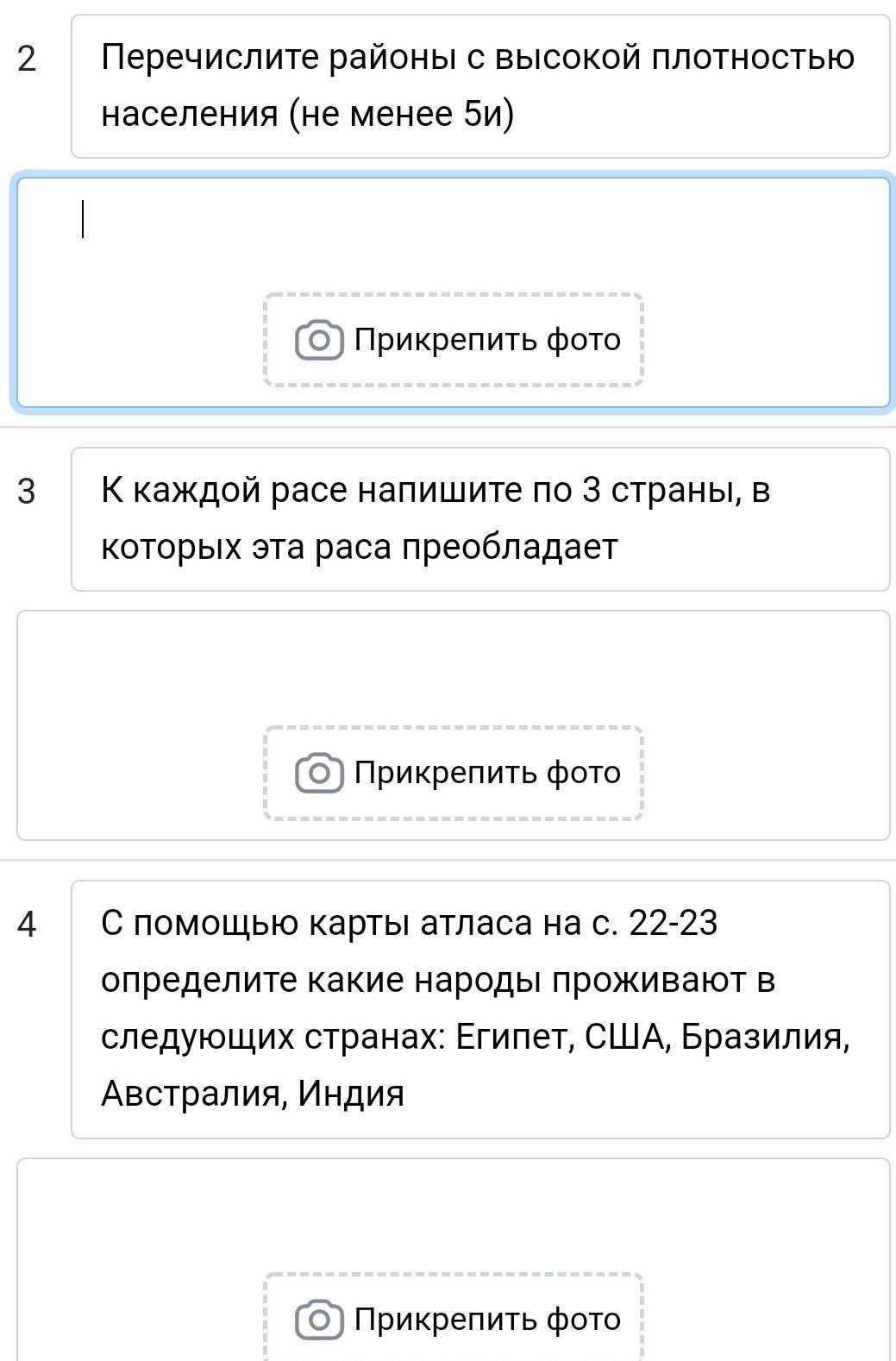Click the word 'преобладает' in question 3

510,548
